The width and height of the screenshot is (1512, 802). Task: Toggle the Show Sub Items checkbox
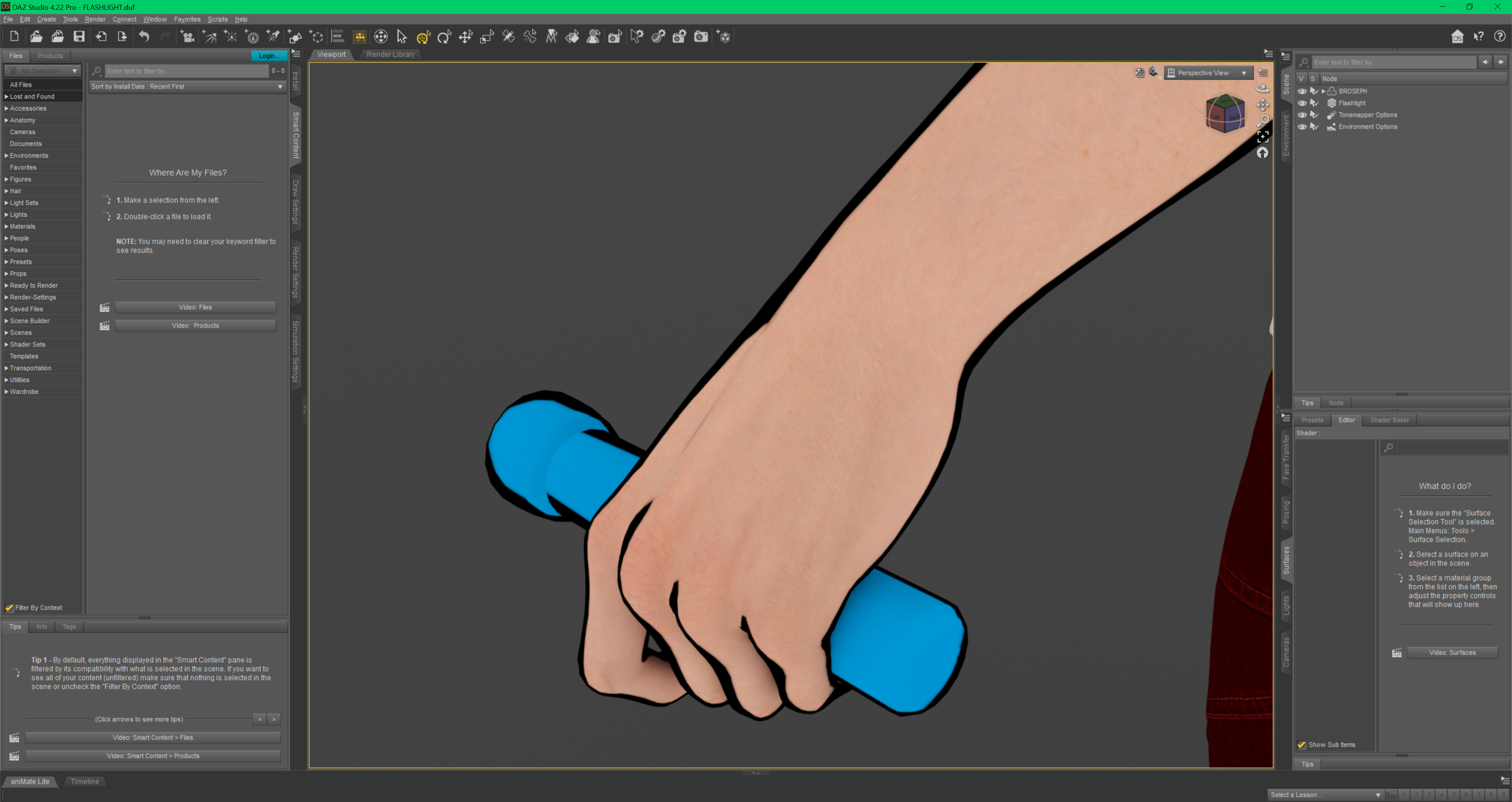pos(1301,745)
